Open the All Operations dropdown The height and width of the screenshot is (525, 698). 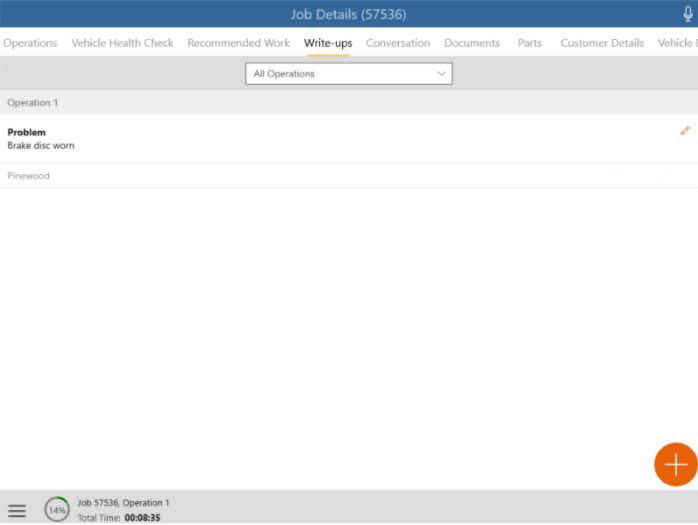click(349, 73)
